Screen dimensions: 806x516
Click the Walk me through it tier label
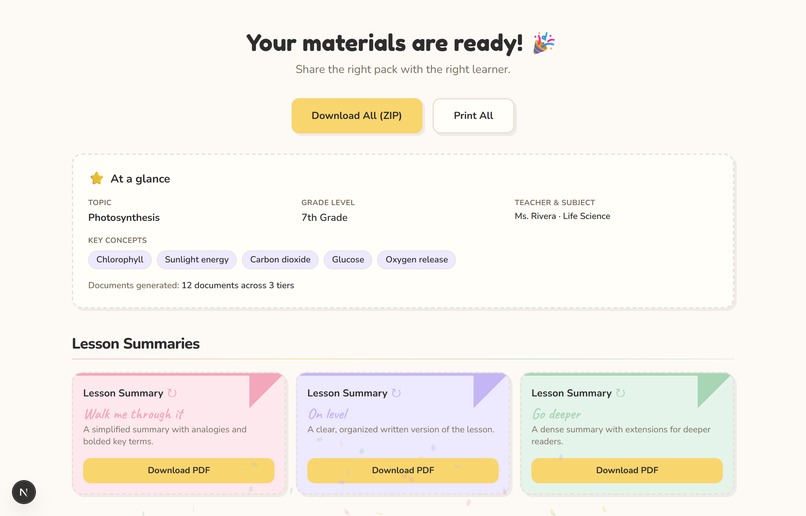click(x=134, y=414)
